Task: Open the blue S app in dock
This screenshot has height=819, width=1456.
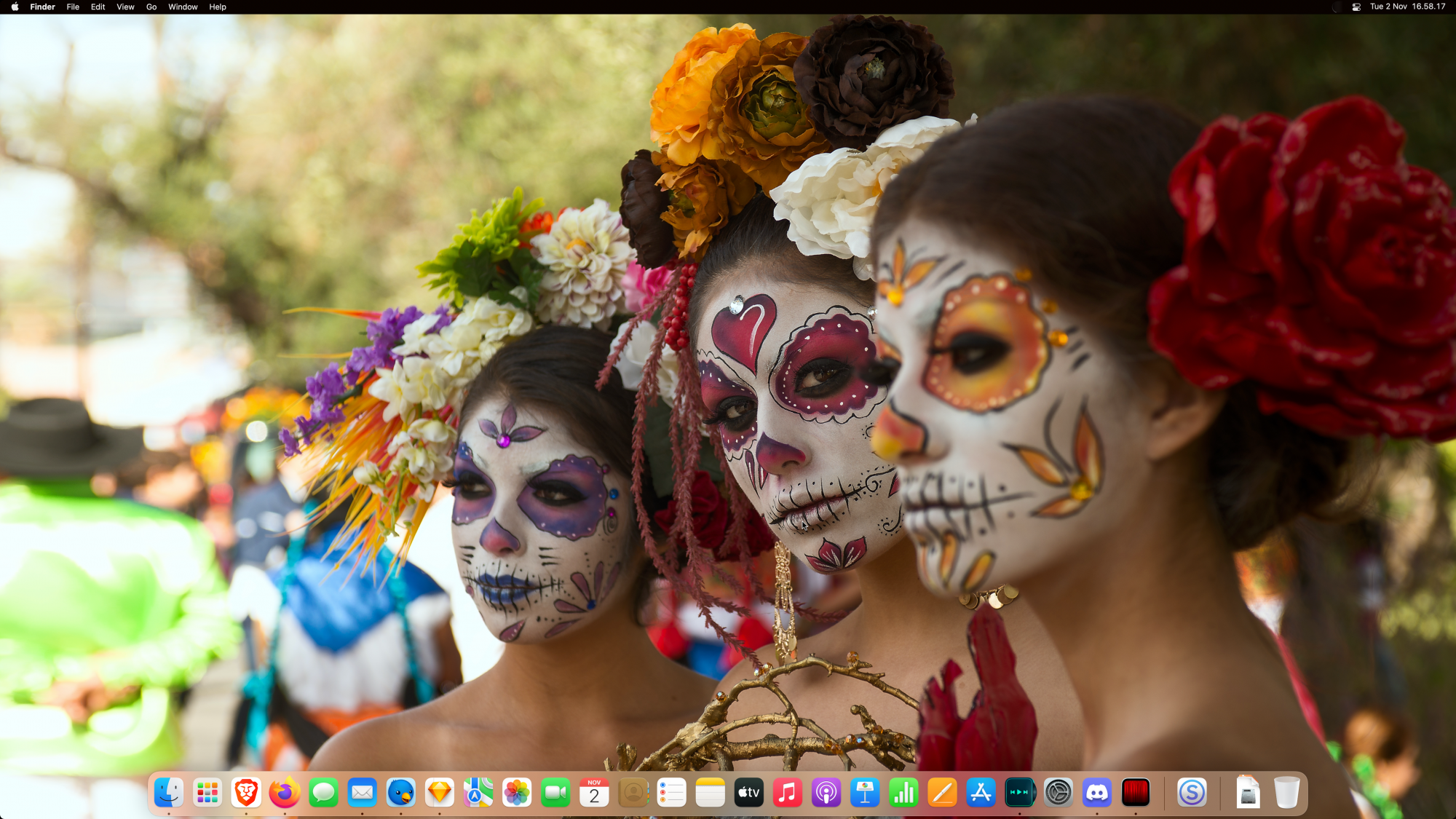Action: click(1192, 792)
